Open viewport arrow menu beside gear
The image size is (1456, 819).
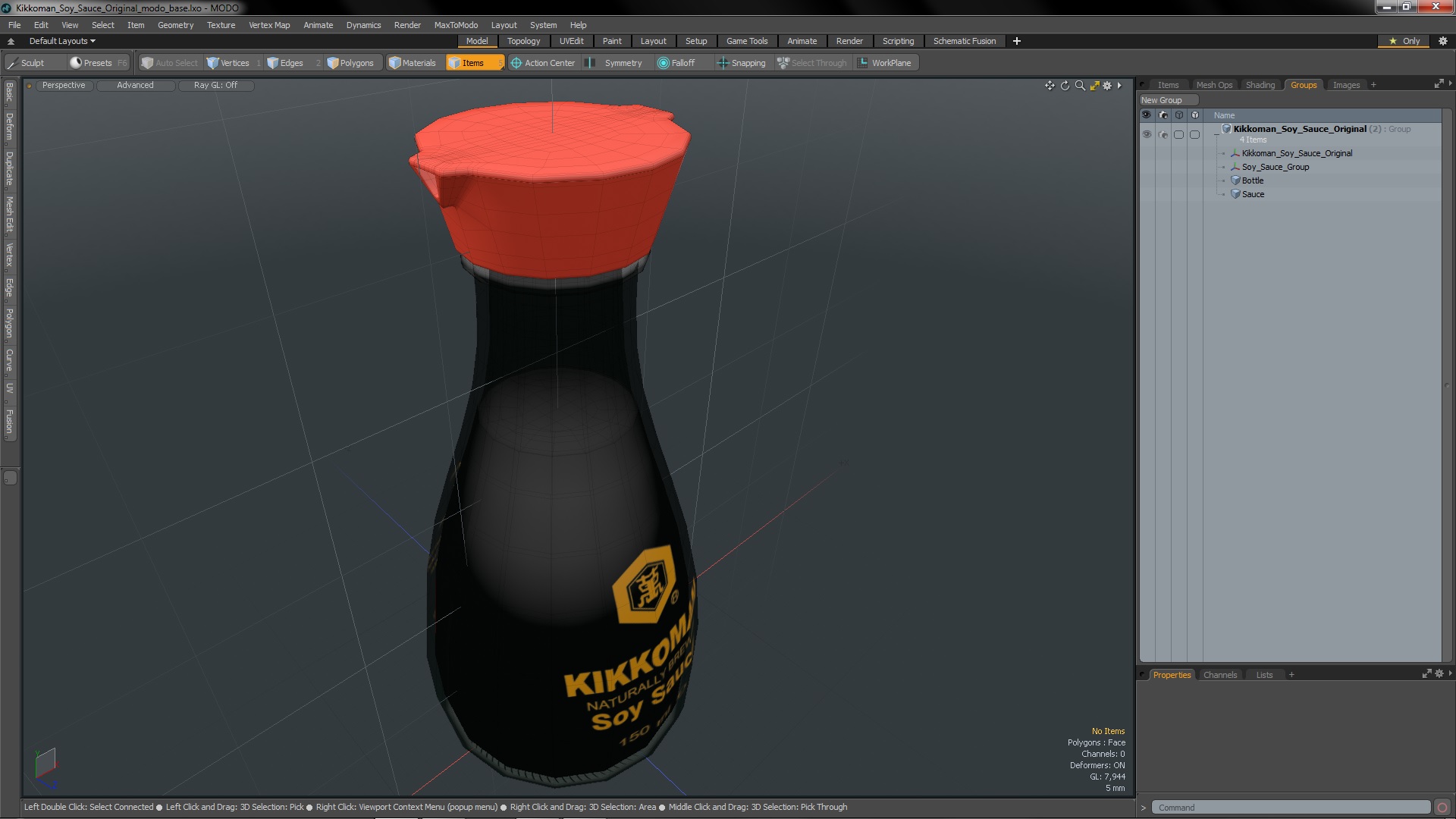click(1119, 86)
